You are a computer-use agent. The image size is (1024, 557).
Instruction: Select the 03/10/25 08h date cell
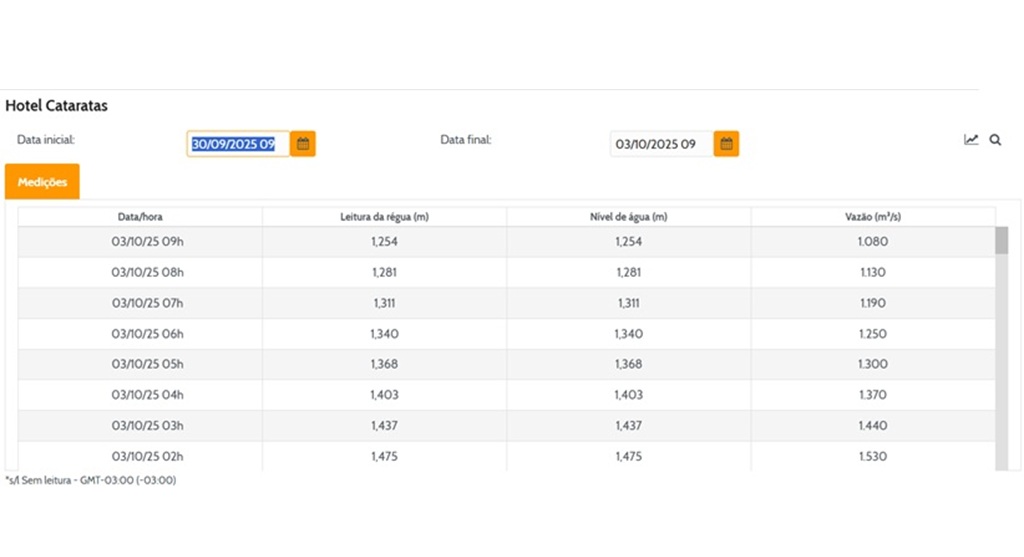(147, 273)
